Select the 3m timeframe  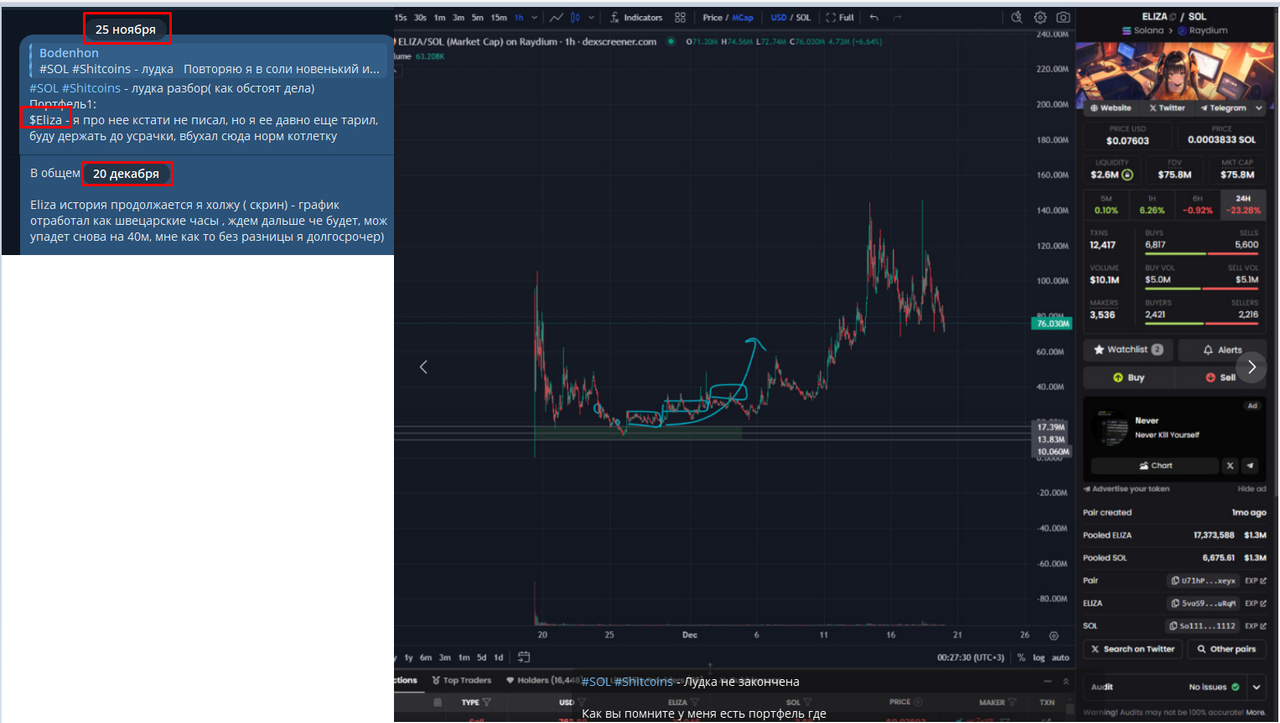(x=458, y=17)
